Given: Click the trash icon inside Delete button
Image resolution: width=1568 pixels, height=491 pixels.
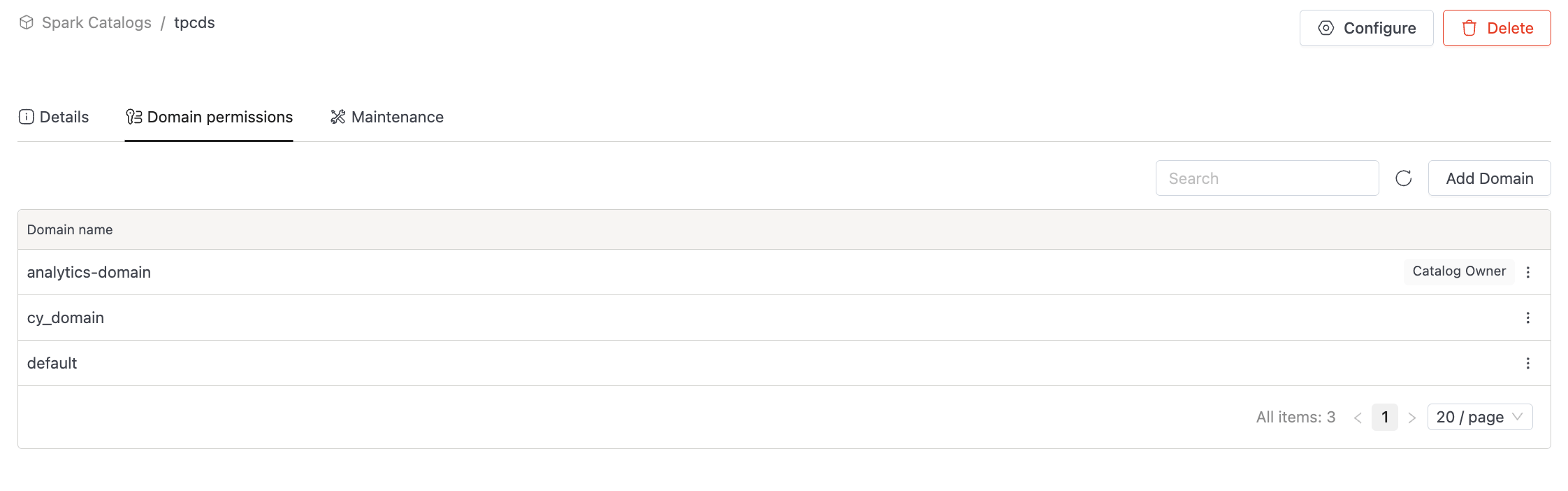Looking at the screenshot, I should click(x=1469, y=28).
